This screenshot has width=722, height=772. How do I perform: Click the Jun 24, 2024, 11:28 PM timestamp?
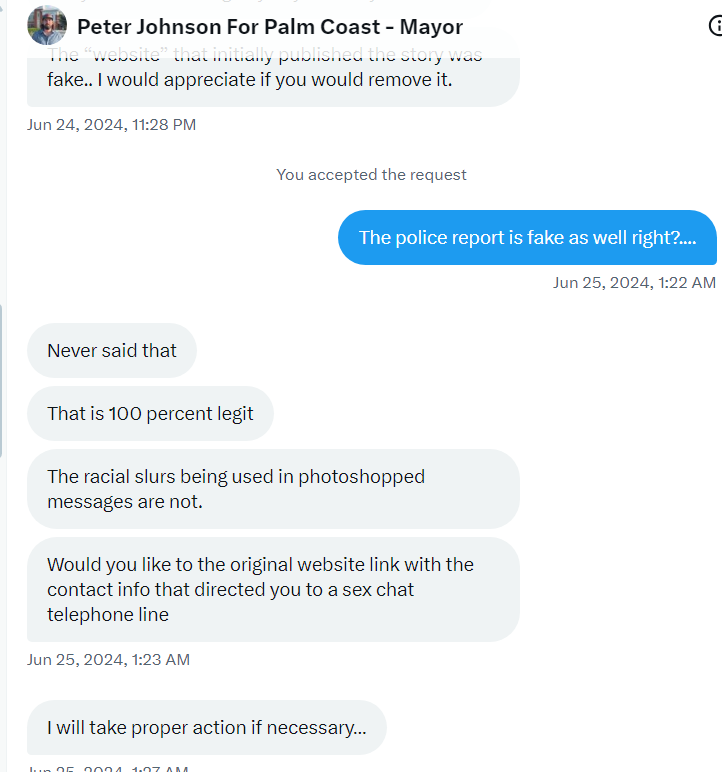click(x=112, y=125)
